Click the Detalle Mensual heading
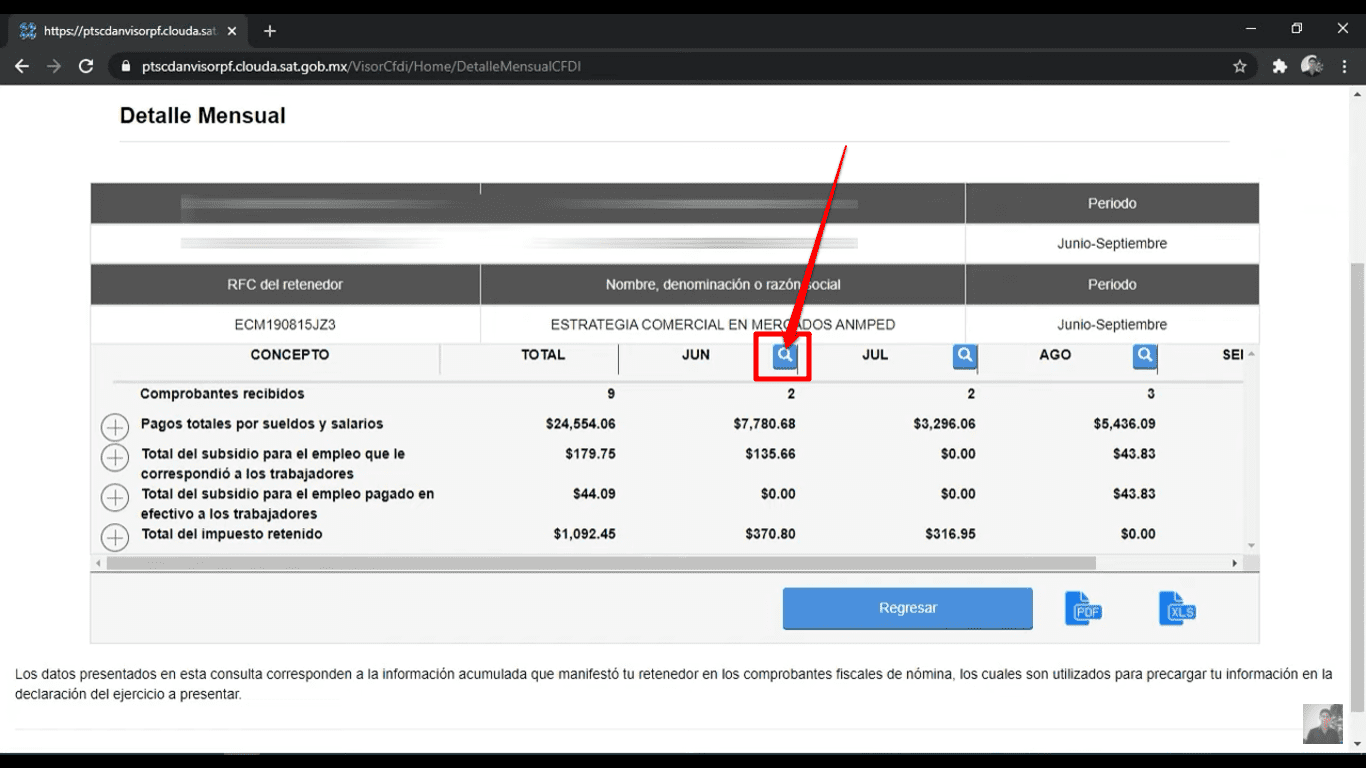 [x=203, y=116]
